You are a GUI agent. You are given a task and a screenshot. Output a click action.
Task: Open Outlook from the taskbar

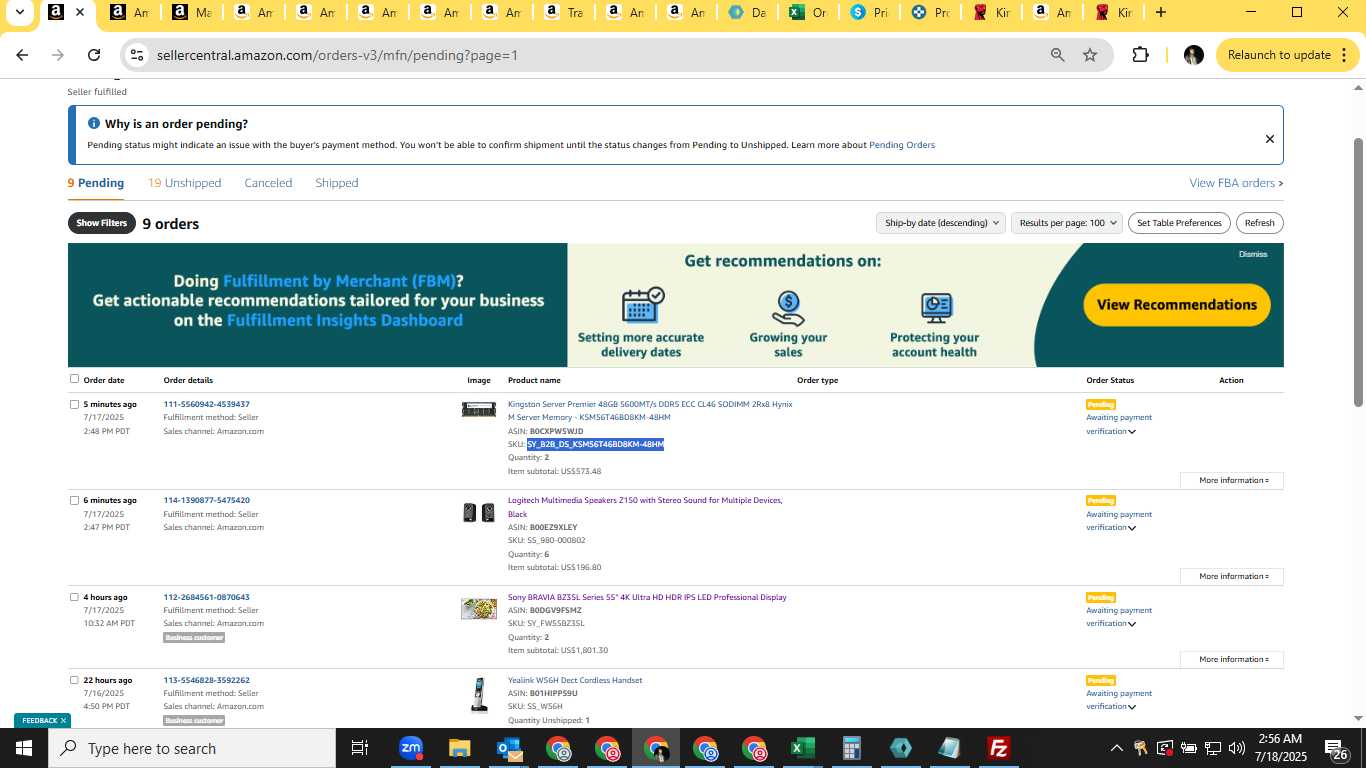[x=508, y=748]
